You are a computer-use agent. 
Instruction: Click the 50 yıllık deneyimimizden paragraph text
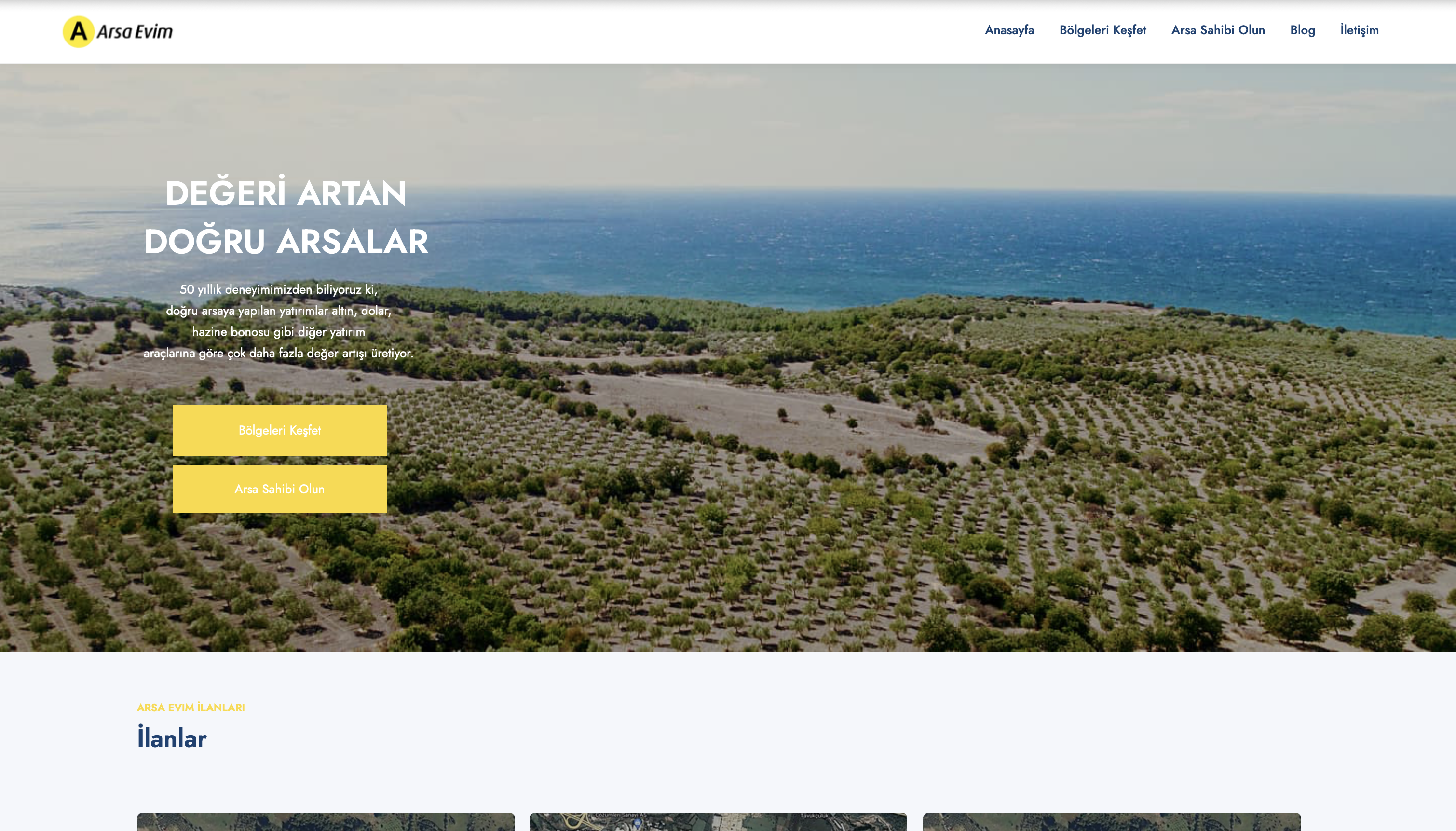tap(278, 321)
